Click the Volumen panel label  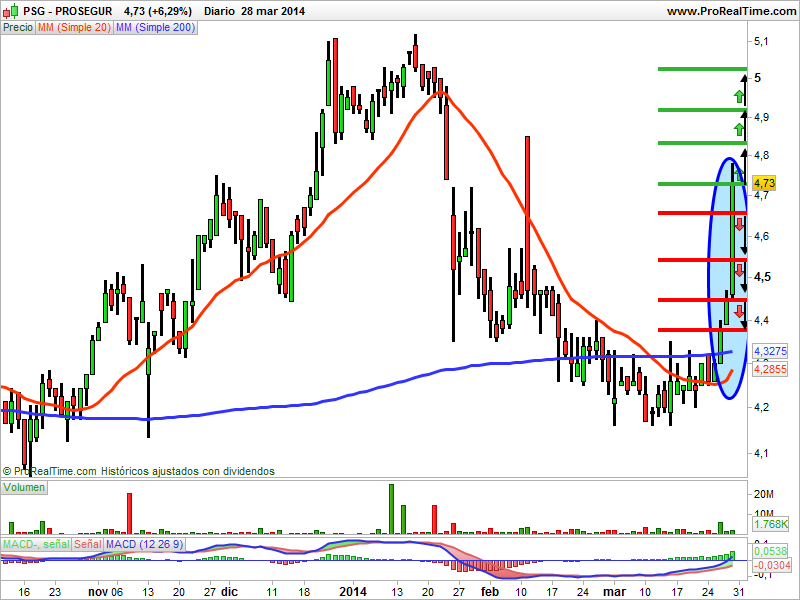(x=24, y=487)
